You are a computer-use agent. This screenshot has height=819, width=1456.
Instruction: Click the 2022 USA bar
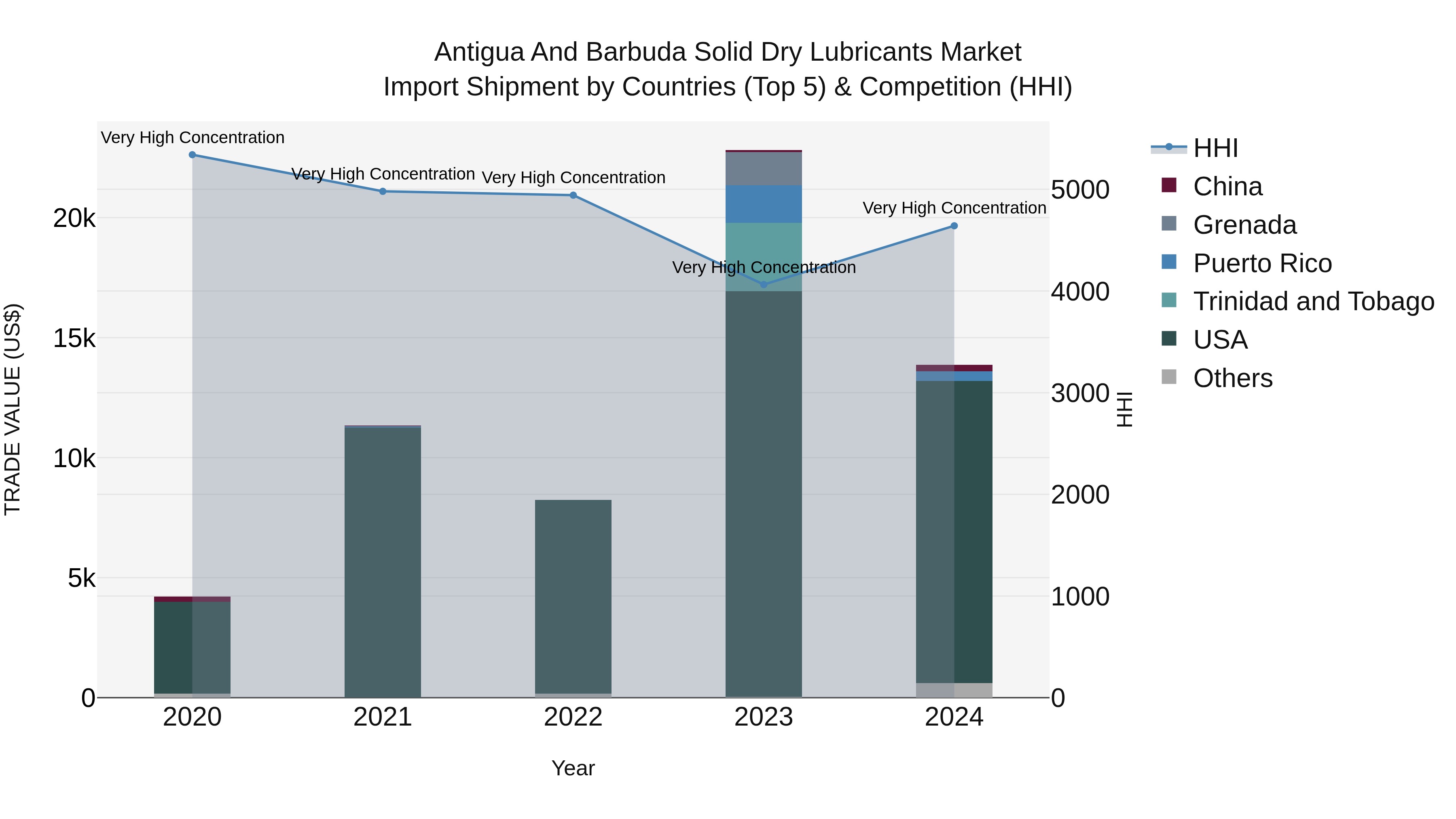coord(573,597)
